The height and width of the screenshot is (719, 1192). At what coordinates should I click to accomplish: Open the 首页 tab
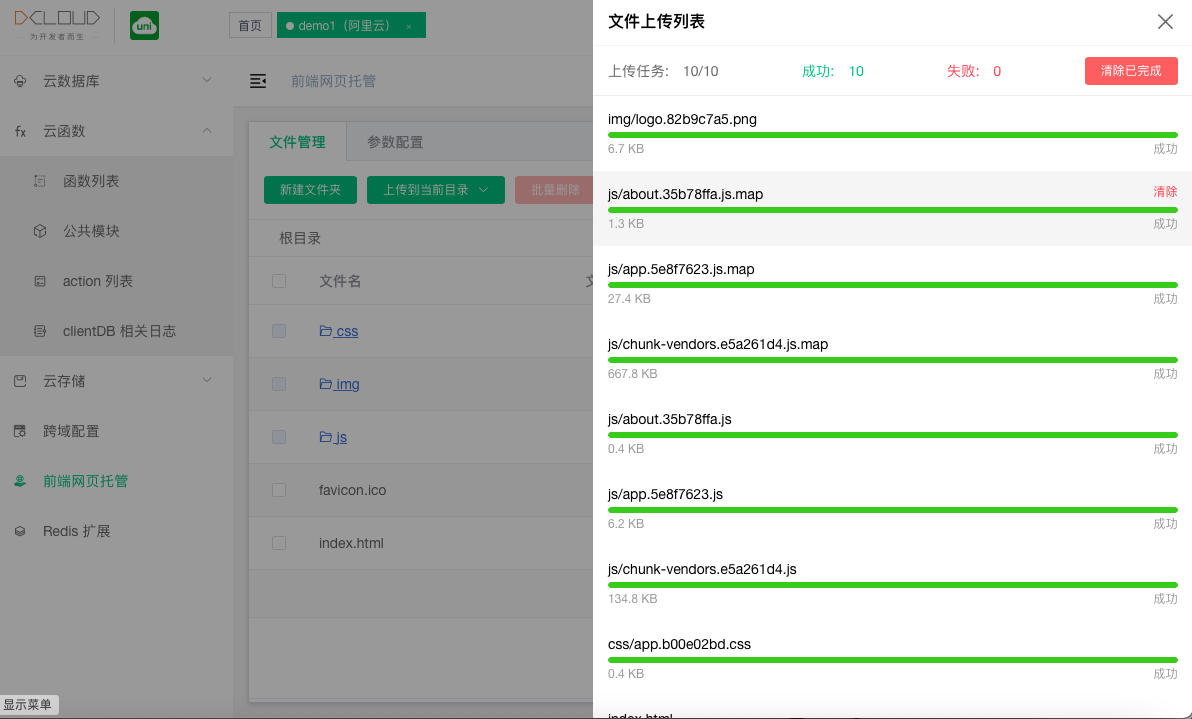click(250, 25)
